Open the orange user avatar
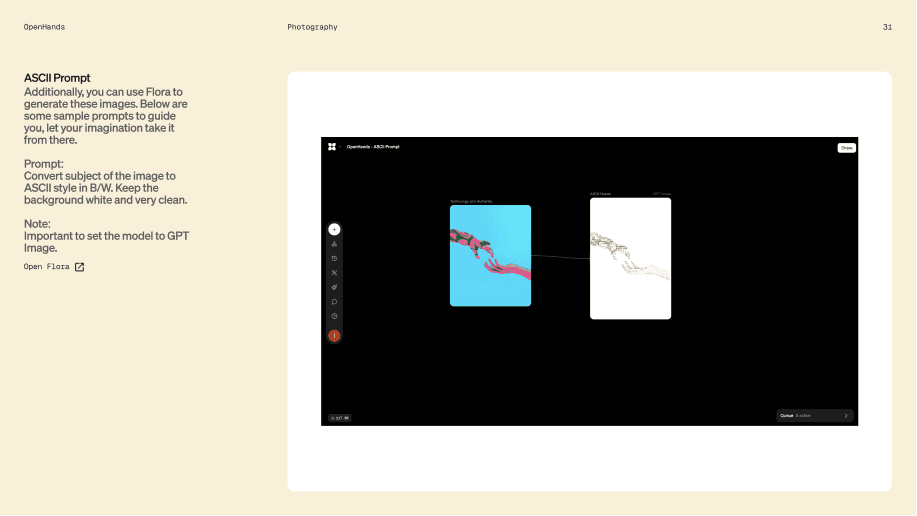Viewport: 917px width, 516px height. pos(335,336)
